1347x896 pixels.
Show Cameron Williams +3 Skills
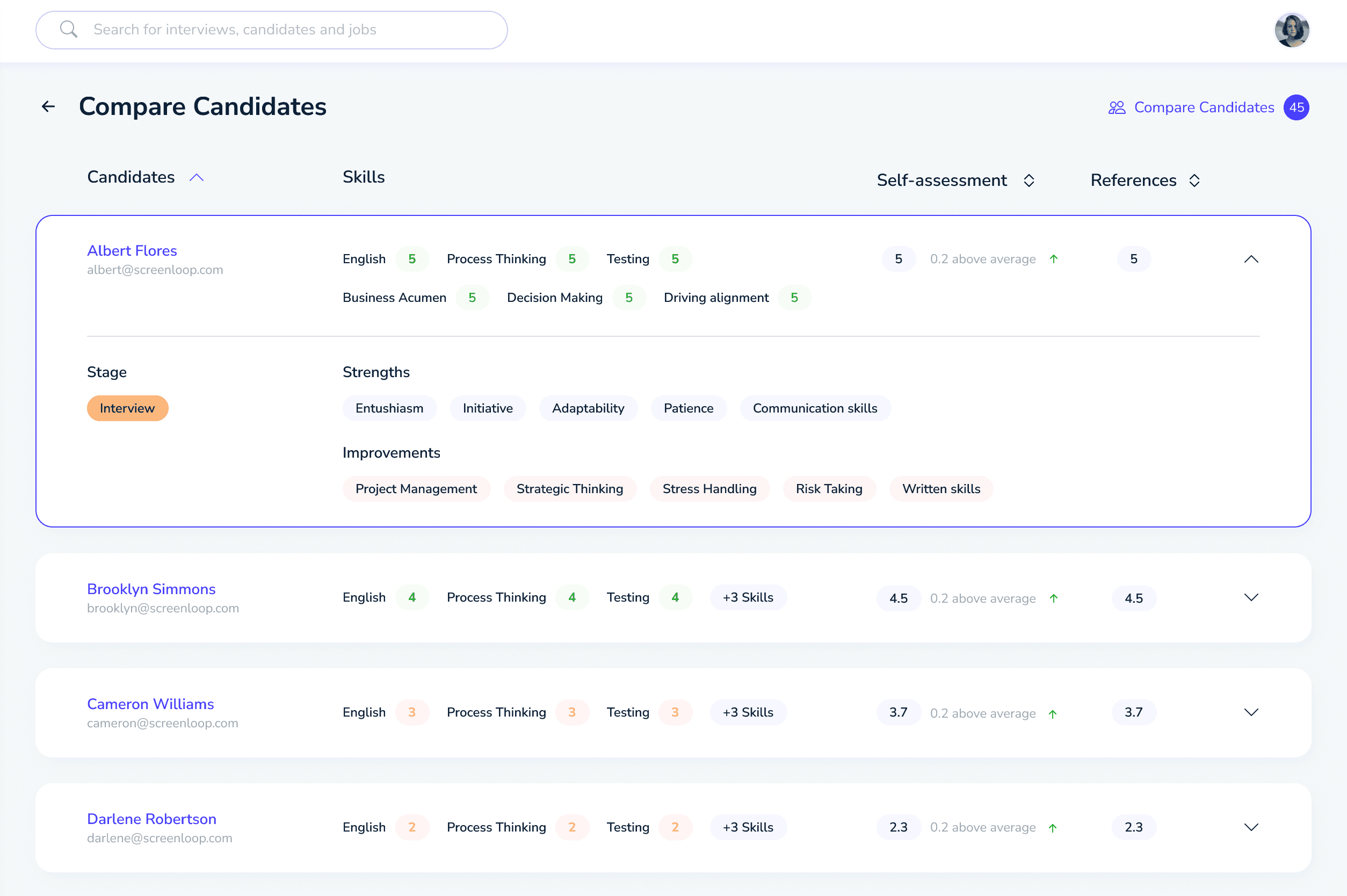[747, 713]
